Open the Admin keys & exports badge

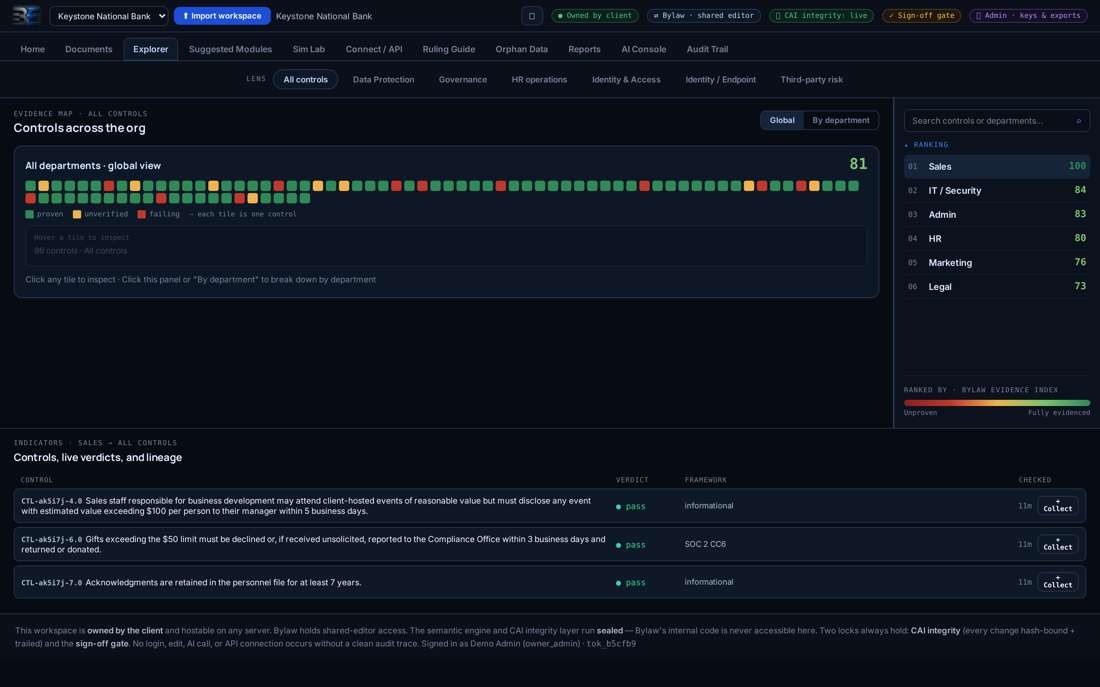[1028, 15]
